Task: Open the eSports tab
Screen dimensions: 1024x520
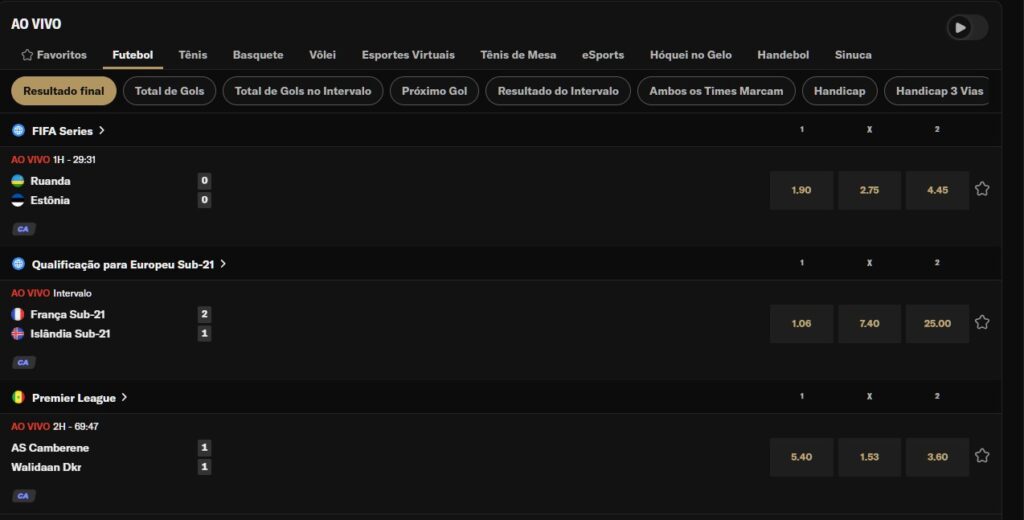Action: click(603, 55)
